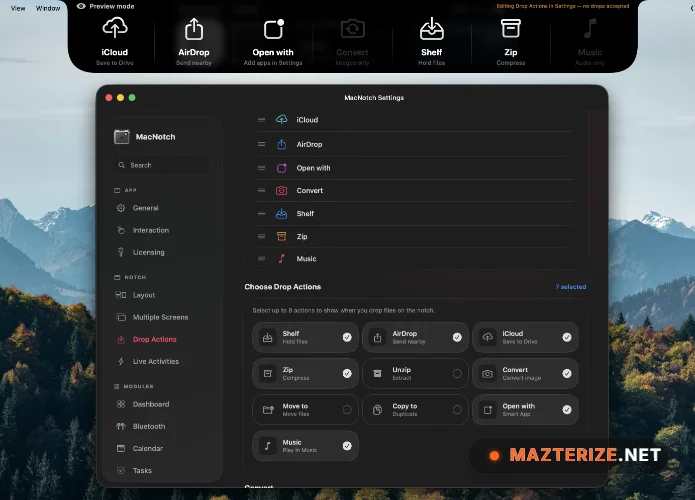Open the Layout settings section
The height and width of the screenshot is (500, 695).
pyautogui.click(x=144, y=295)
